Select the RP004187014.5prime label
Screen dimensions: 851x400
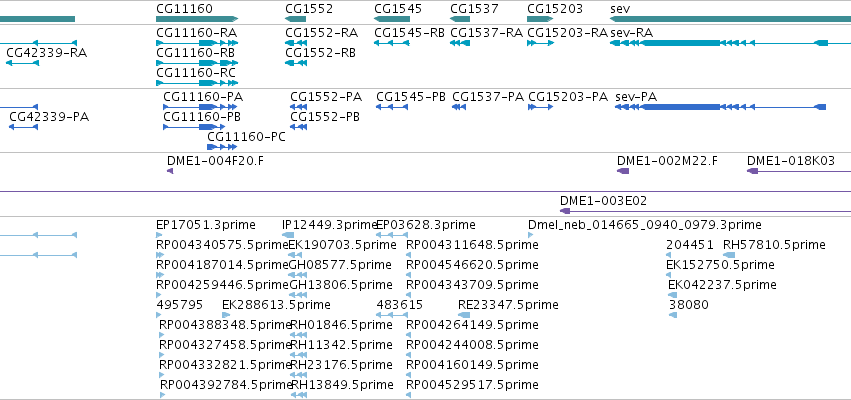(x=223, y=265)
